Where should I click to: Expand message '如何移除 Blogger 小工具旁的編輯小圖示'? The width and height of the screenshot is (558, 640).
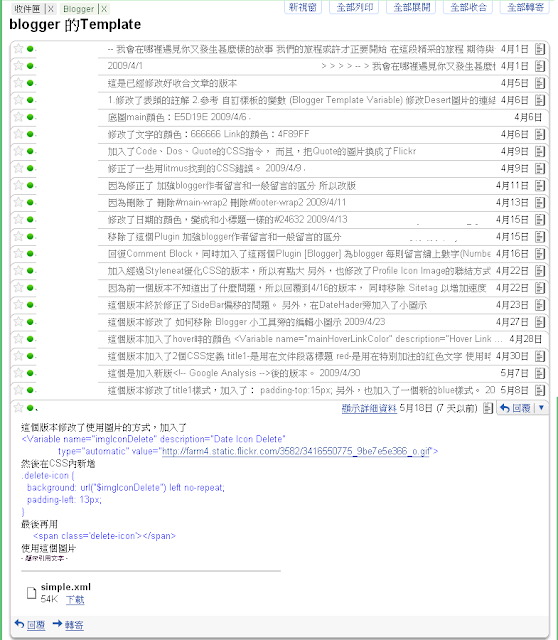click(246, 322)
